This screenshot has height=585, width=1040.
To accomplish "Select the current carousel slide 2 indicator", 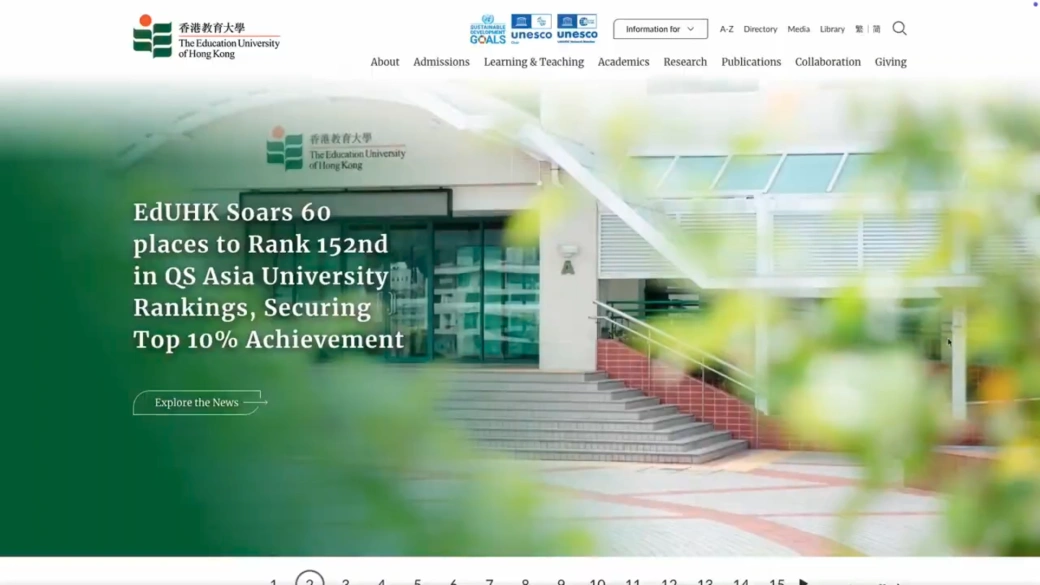I will click(x=310, y=578).
